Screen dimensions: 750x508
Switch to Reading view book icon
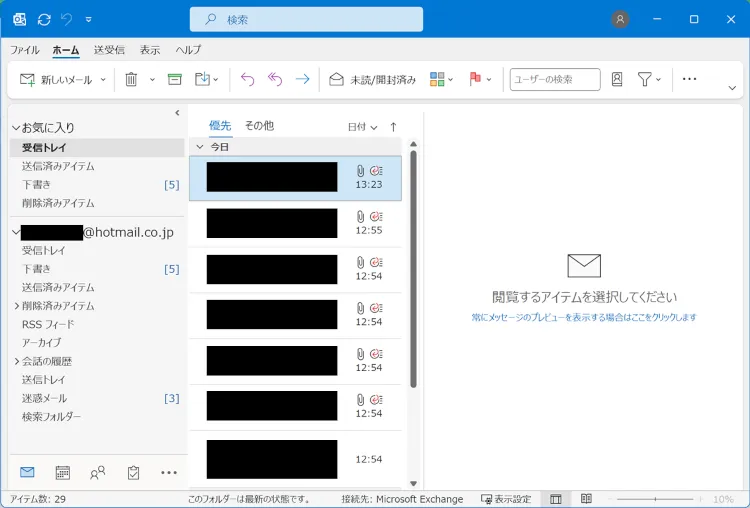click(x=586, y=499)
